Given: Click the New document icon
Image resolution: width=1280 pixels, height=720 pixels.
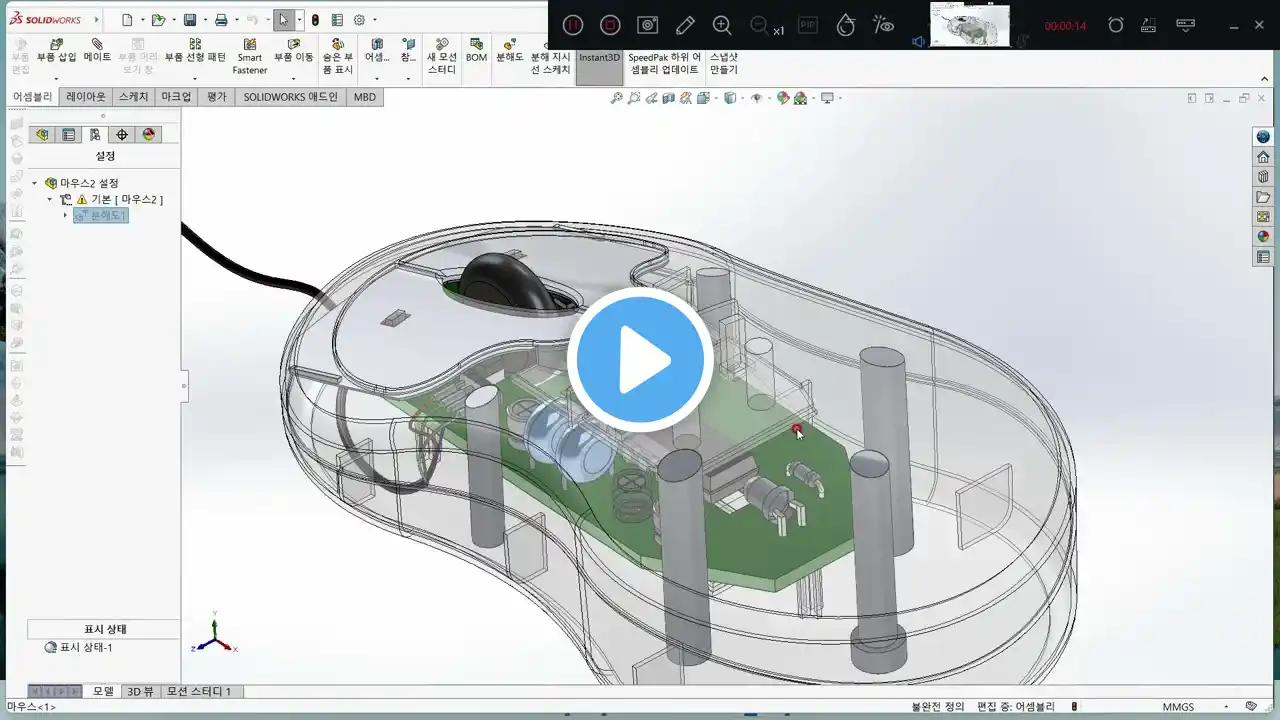Looking at the screenshot, I should (126, 20).
